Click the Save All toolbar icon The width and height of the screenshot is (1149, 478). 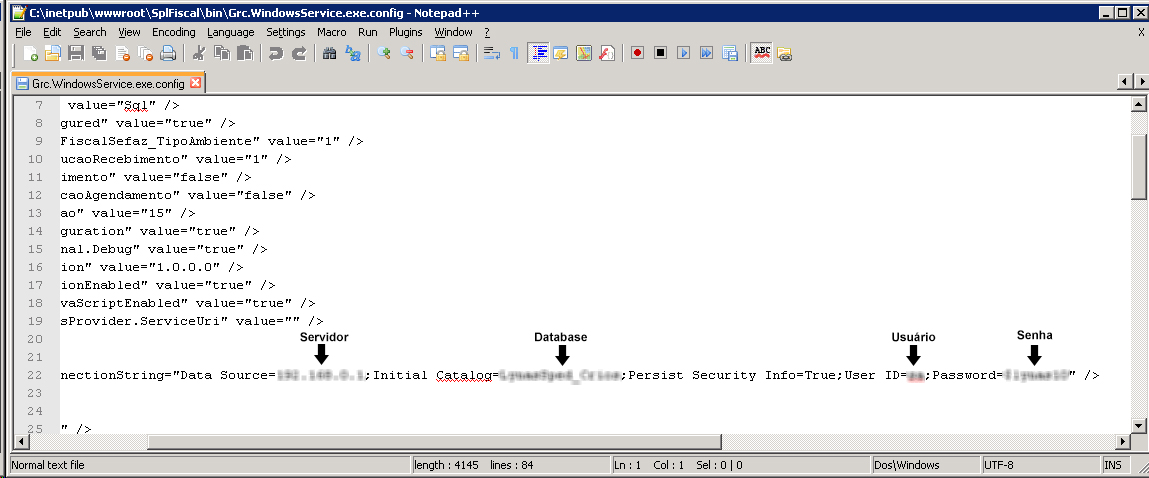tap(99, 54)
